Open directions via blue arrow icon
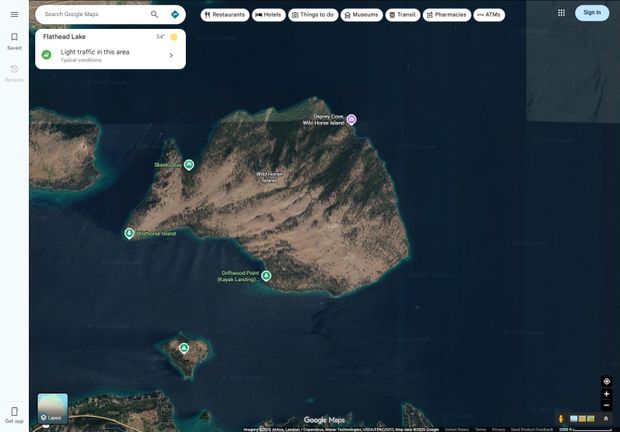The width and height of the screenshot is (620, 432). pyautogui.click(x=175, y=15)
